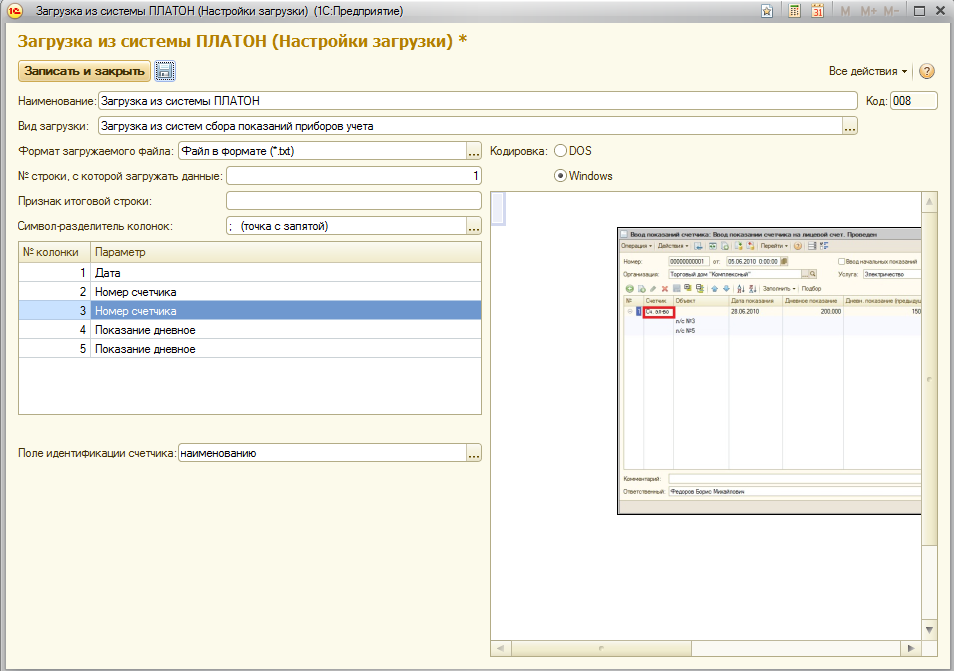
Task: Focus the Признак итоговой строки field
Action: coord(353,201)
